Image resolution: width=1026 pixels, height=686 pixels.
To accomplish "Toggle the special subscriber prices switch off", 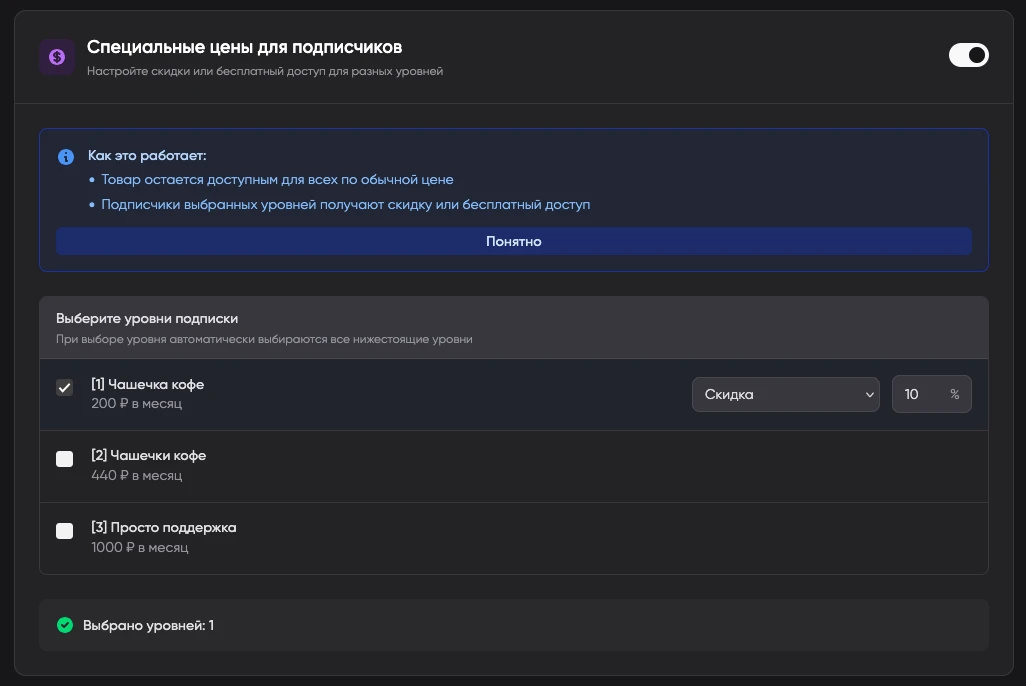I will [x=968, y=55].
